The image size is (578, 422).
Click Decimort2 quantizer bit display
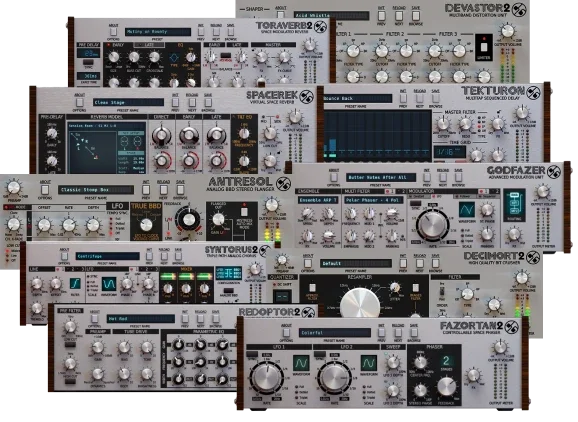[282, 297]
